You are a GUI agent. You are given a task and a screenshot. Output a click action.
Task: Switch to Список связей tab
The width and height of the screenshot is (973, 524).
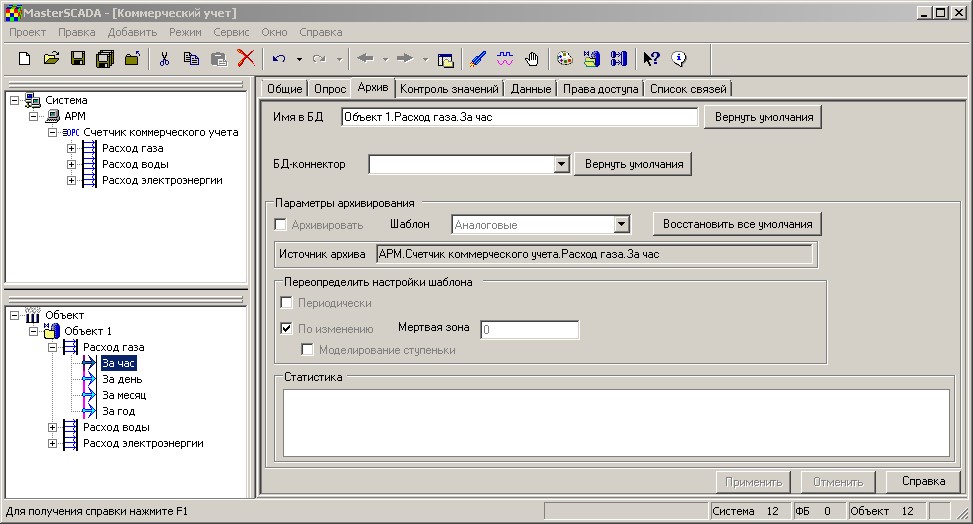(688, 89)
